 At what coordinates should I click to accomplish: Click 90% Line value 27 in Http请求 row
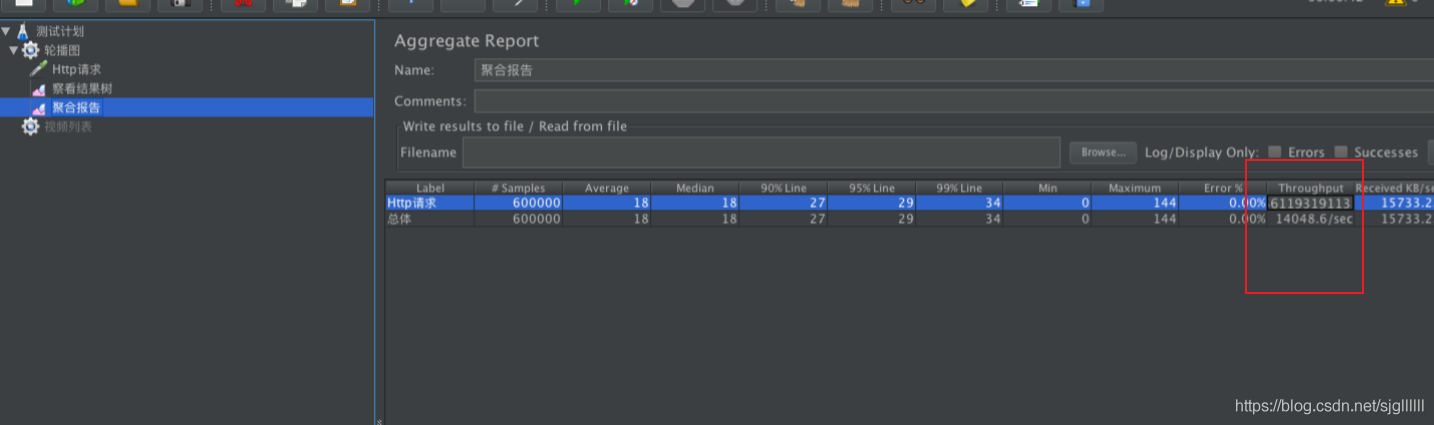point(783,203)
